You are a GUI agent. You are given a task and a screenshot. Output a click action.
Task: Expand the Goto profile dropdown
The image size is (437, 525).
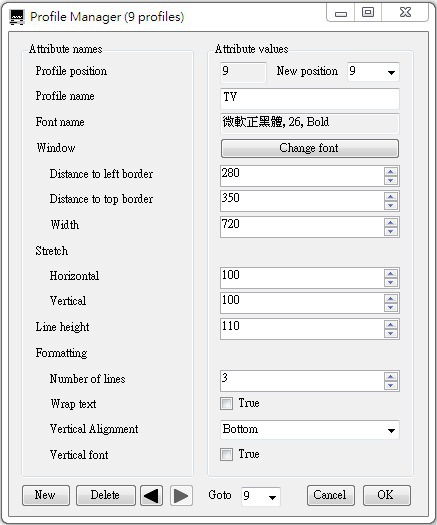261,496
